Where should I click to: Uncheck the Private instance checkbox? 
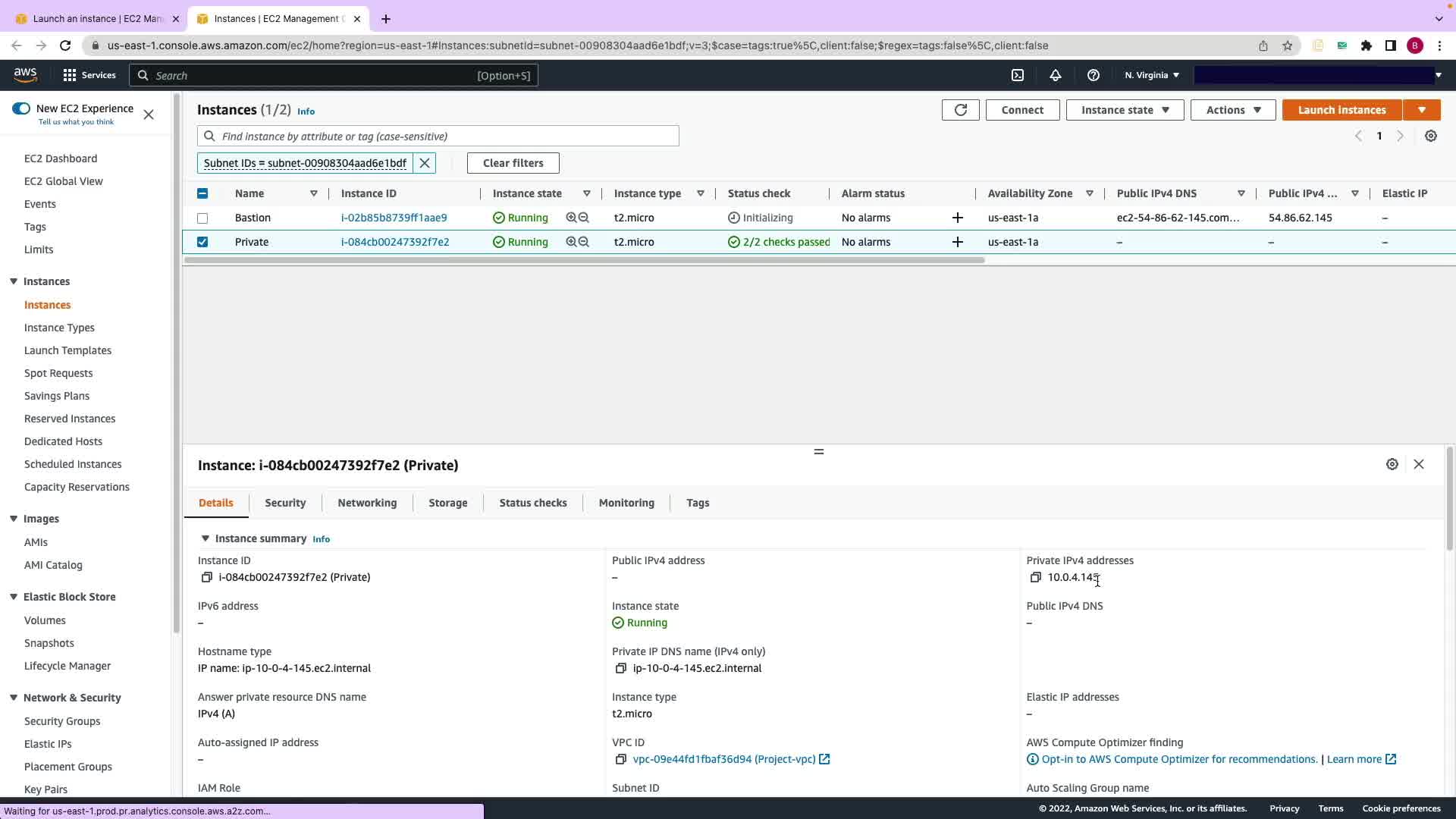pyautogui.click(x=202, y=242)
